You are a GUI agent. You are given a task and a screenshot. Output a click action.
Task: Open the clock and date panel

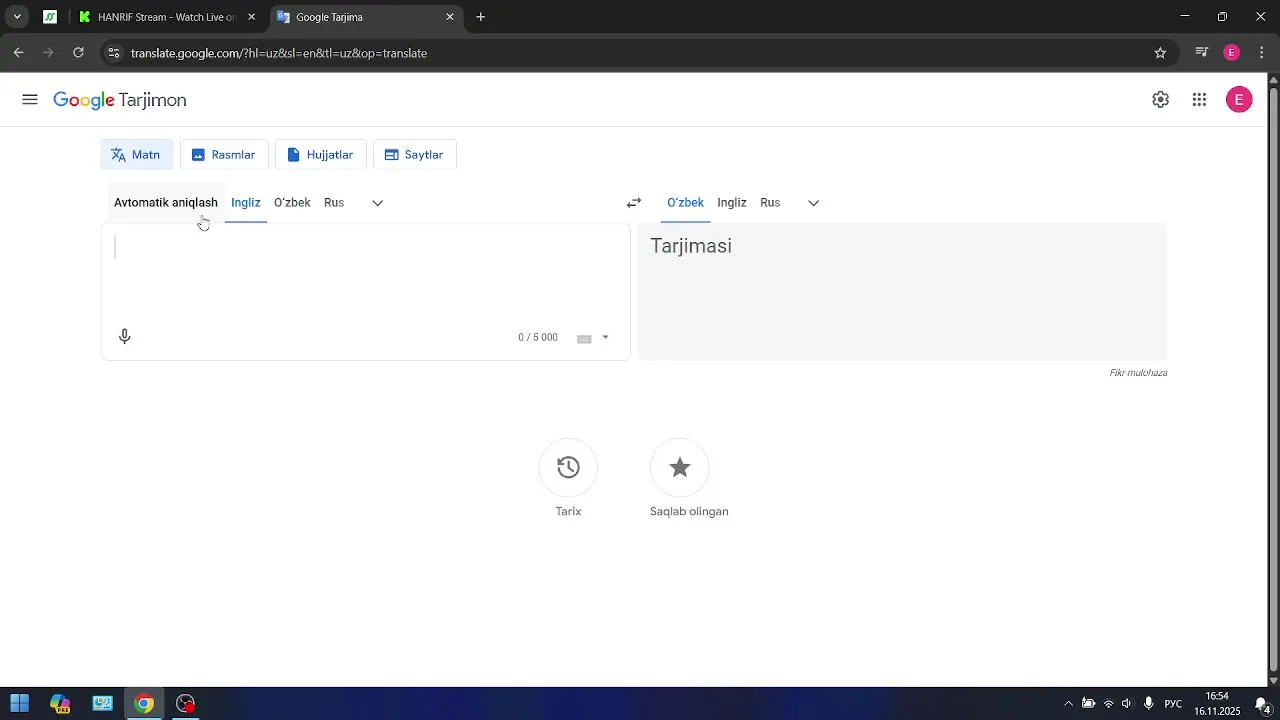tap(1216, 704)
